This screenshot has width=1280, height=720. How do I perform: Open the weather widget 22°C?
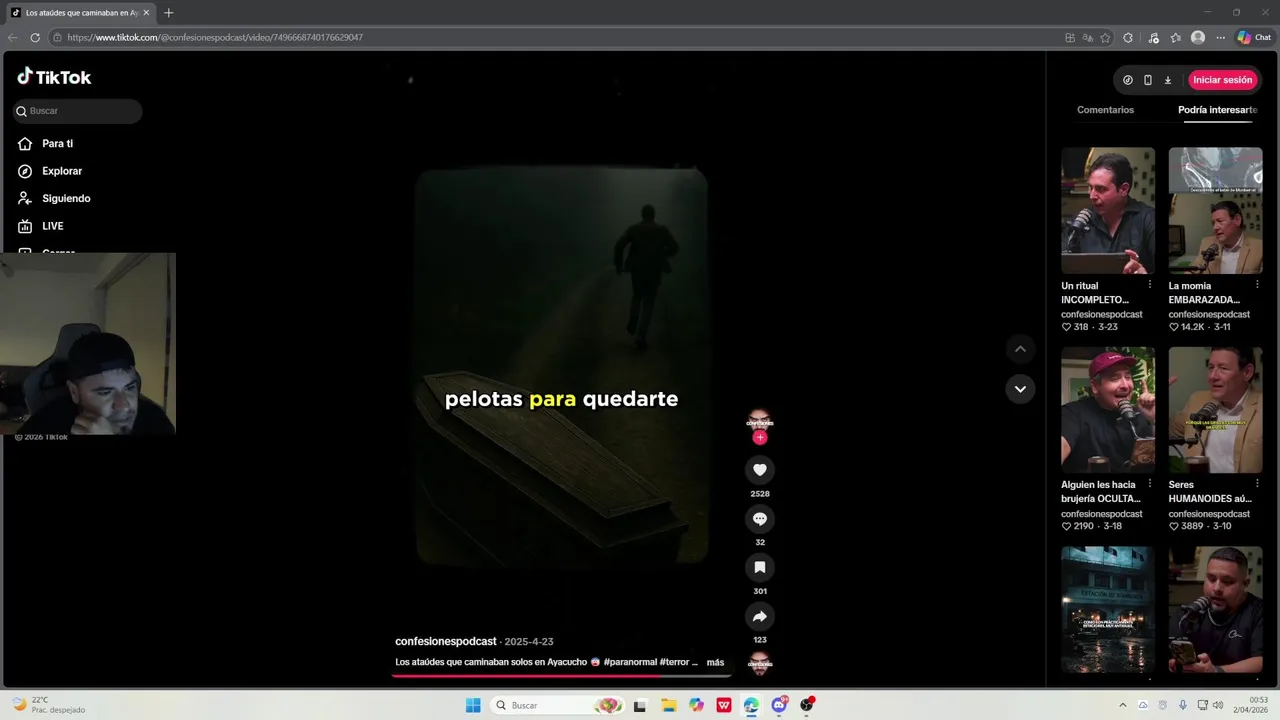(48, 705)
